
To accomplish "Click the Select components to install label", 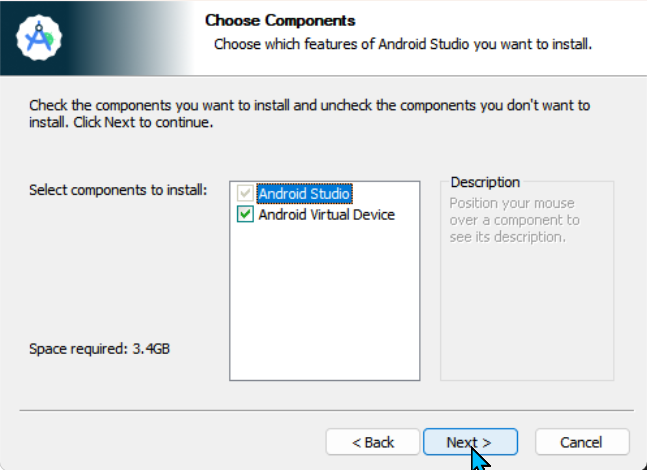I will tap(118, 190).
